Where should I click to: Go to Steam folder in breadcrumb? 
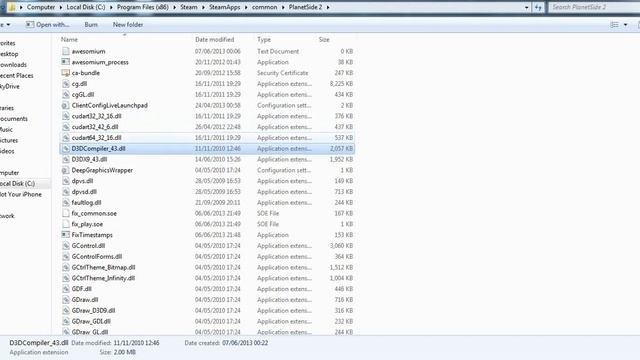[189, 7]
